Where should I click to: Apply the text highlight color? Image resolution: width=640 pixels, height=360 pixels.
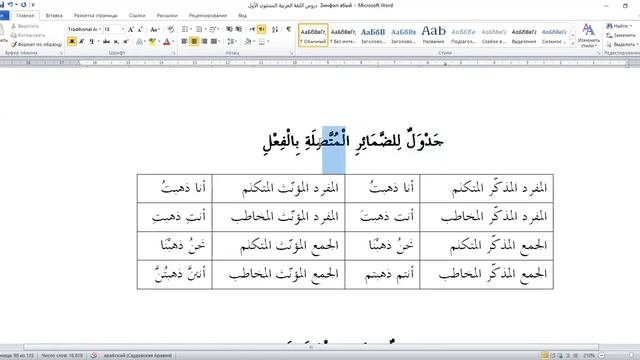153,41
